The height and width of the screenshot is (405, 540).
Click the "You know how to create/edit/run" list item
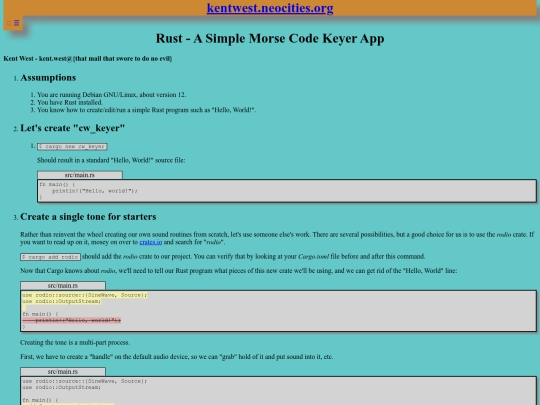click(x=146, y=110)
